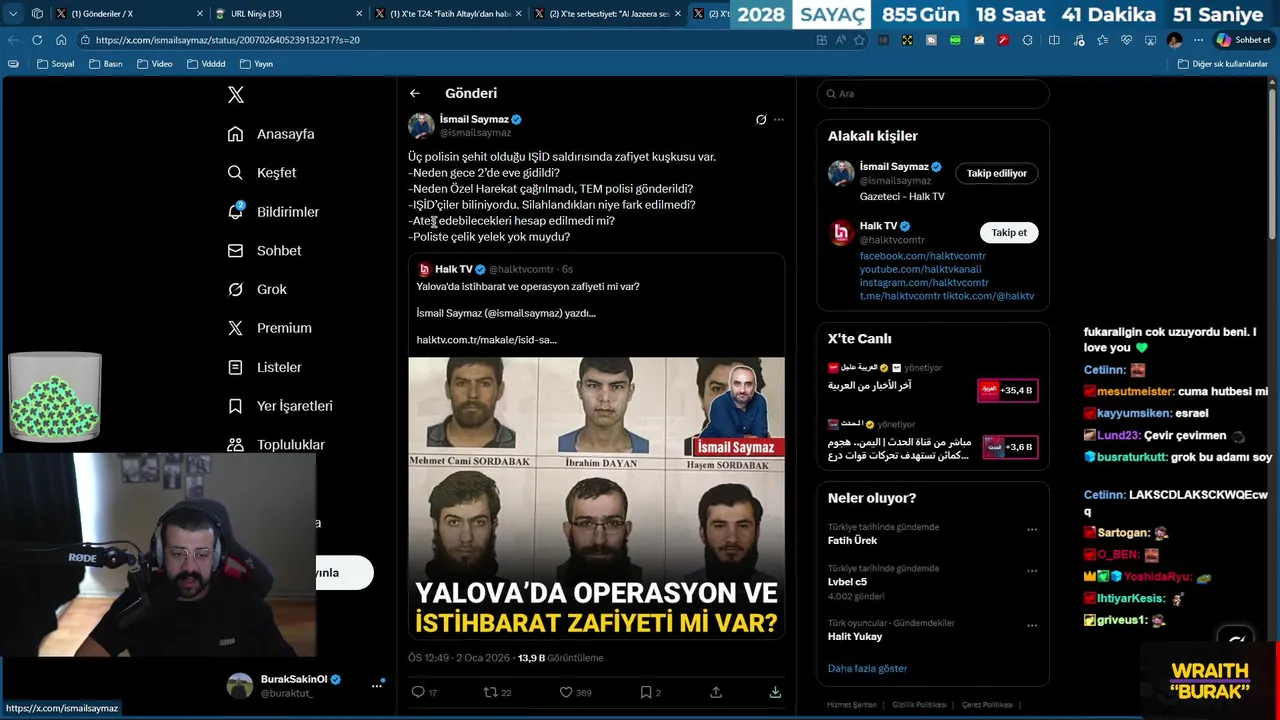Open the instagram.com/halktvcomtr link

924,283
